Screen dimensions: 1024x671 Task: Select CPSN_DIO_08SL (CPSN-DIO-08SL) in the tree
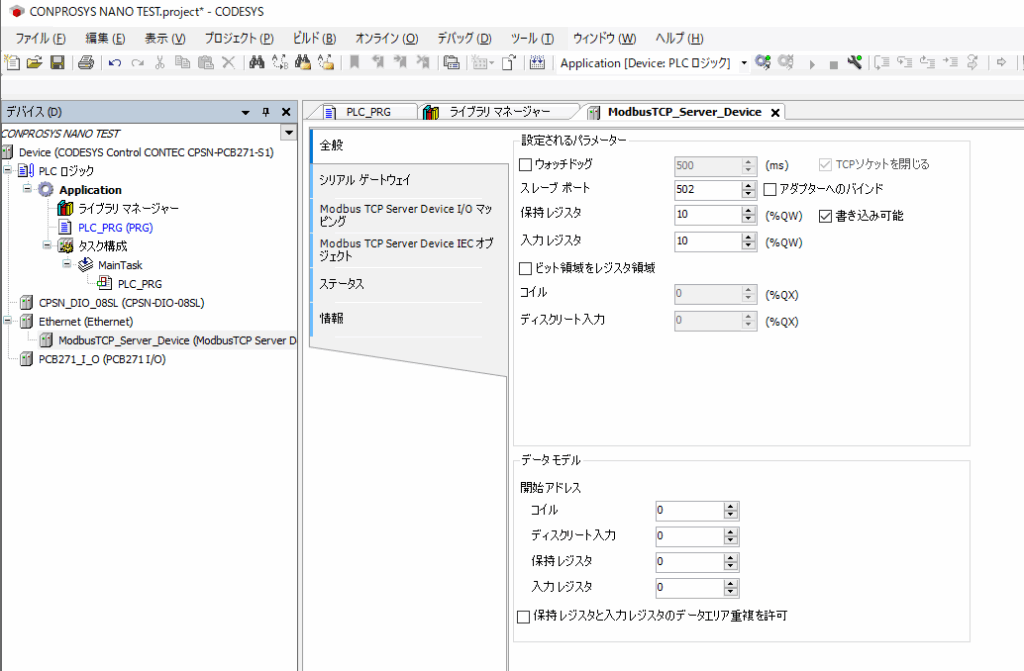121,303
